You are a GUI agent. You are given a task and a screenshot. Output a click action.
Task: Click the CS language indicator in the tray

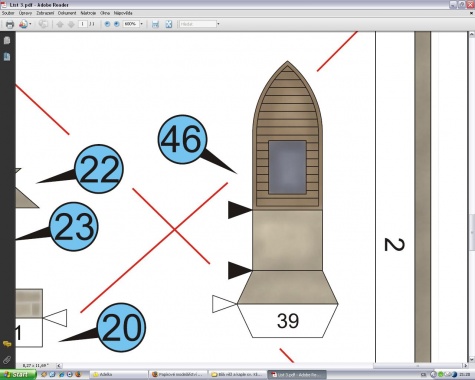[423, 375]
